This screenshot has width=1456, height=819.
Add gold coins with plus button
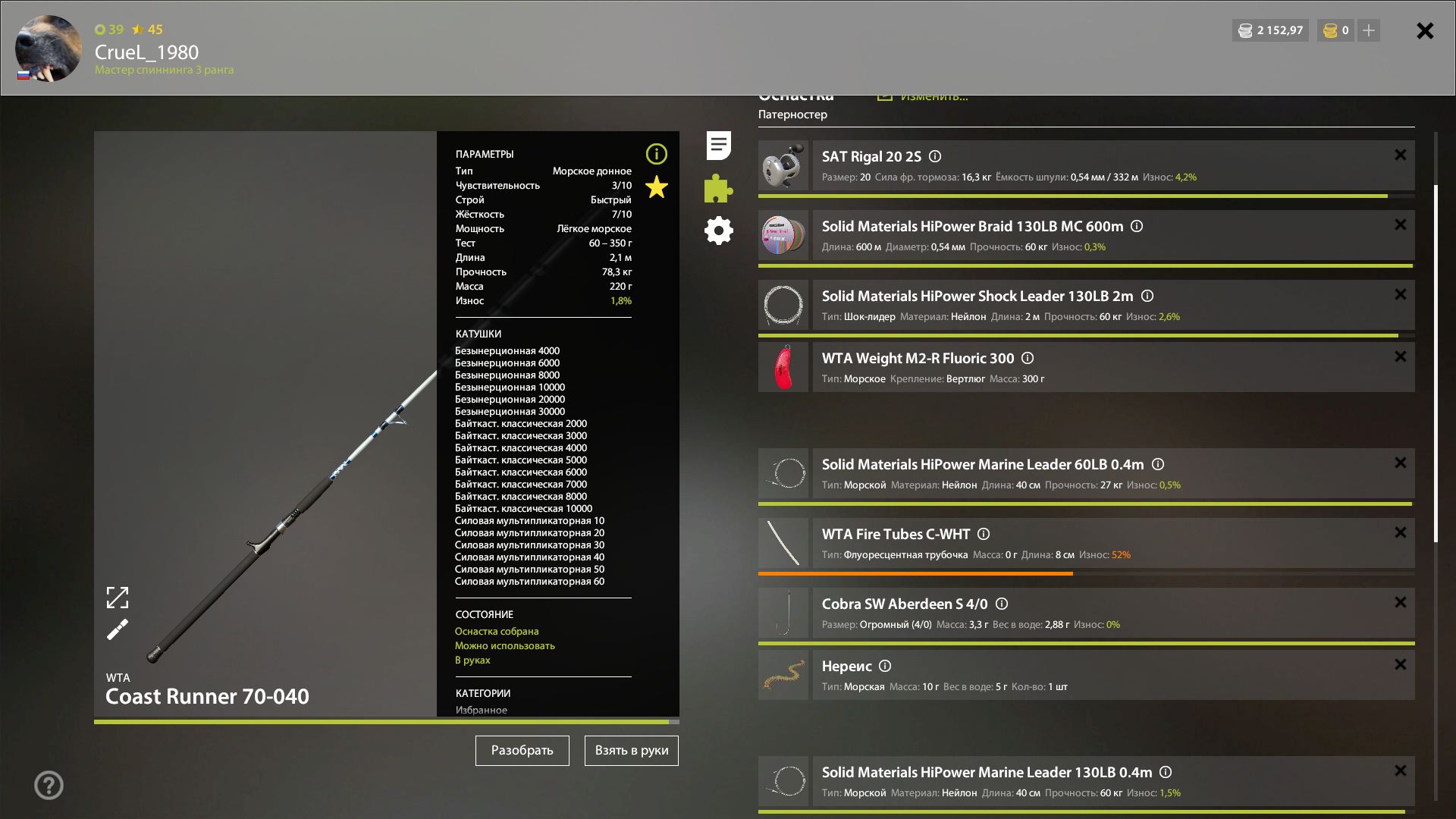click(1368, 30)
